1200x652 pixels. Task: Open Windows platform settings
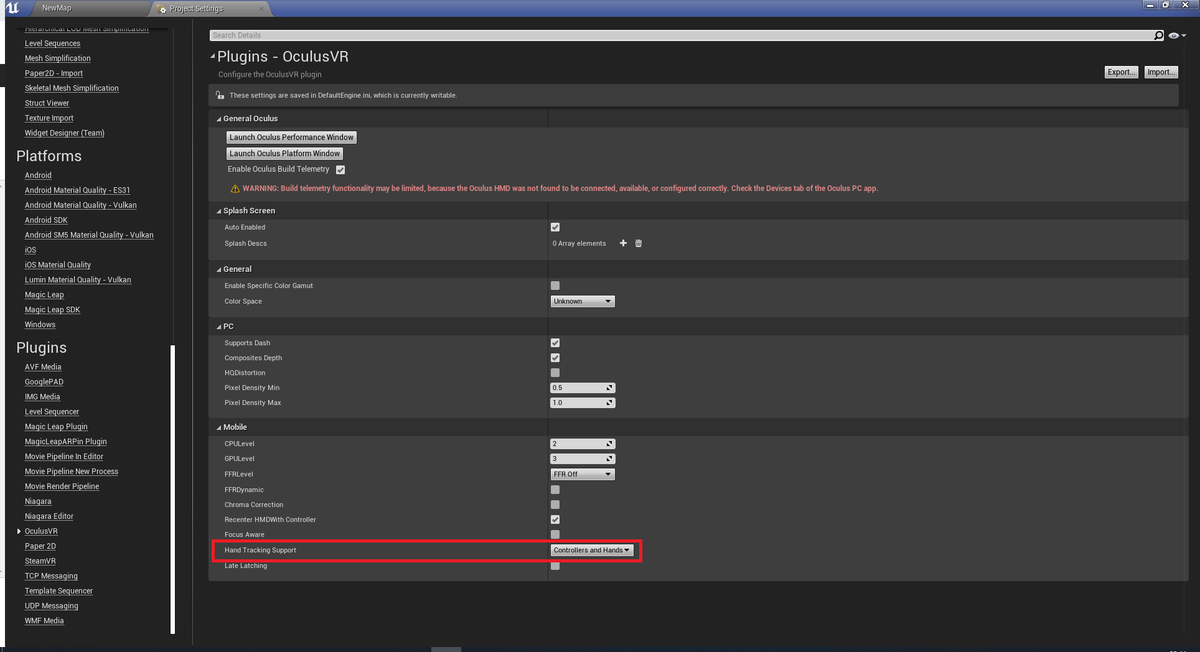point(40,325)
